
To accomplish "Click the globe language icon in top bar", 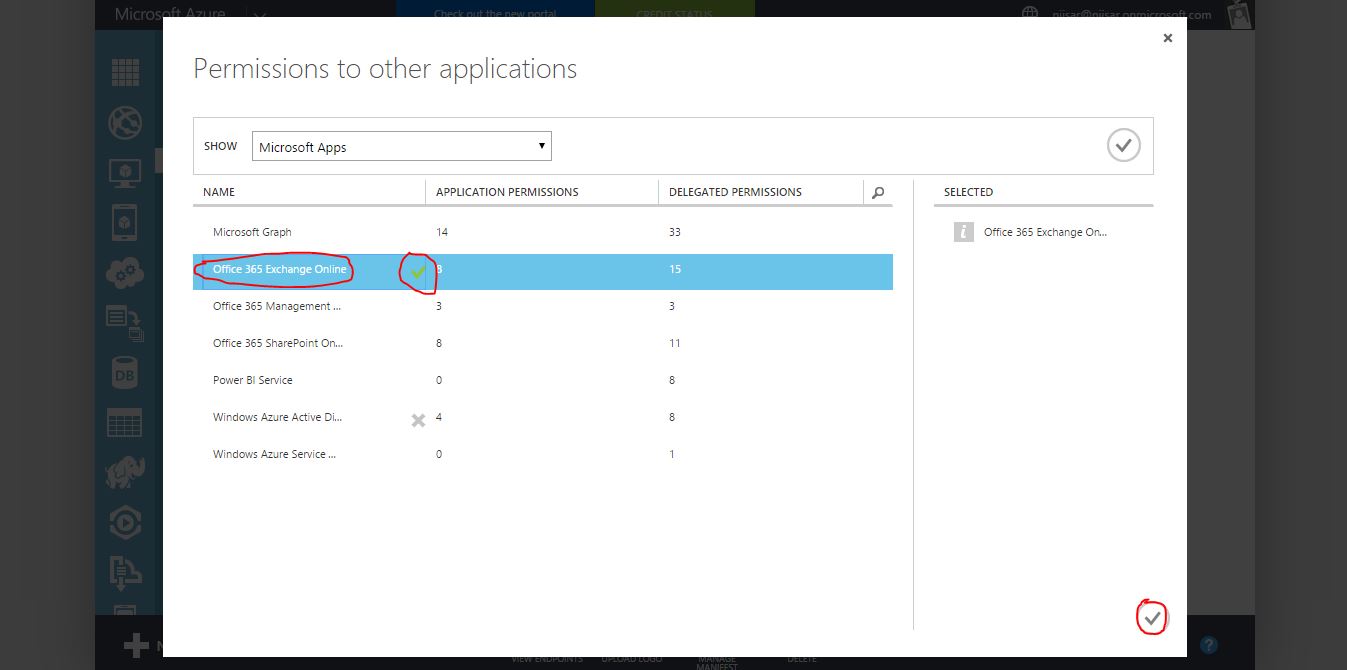I will tap(1031, 14).
